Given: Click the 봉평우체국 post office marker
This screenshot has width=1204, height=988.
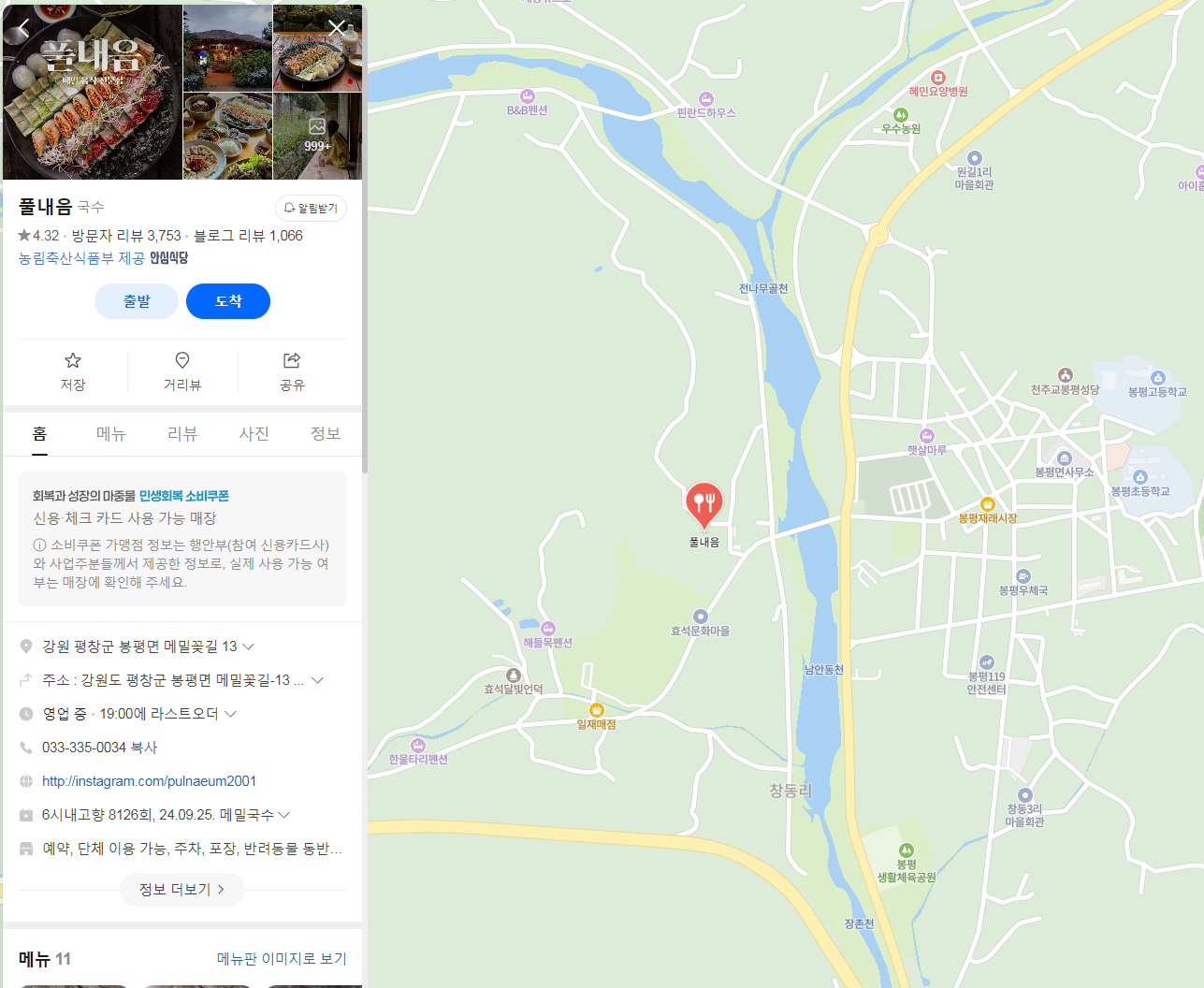Looking at the screenshot, I should point(1023,576).
